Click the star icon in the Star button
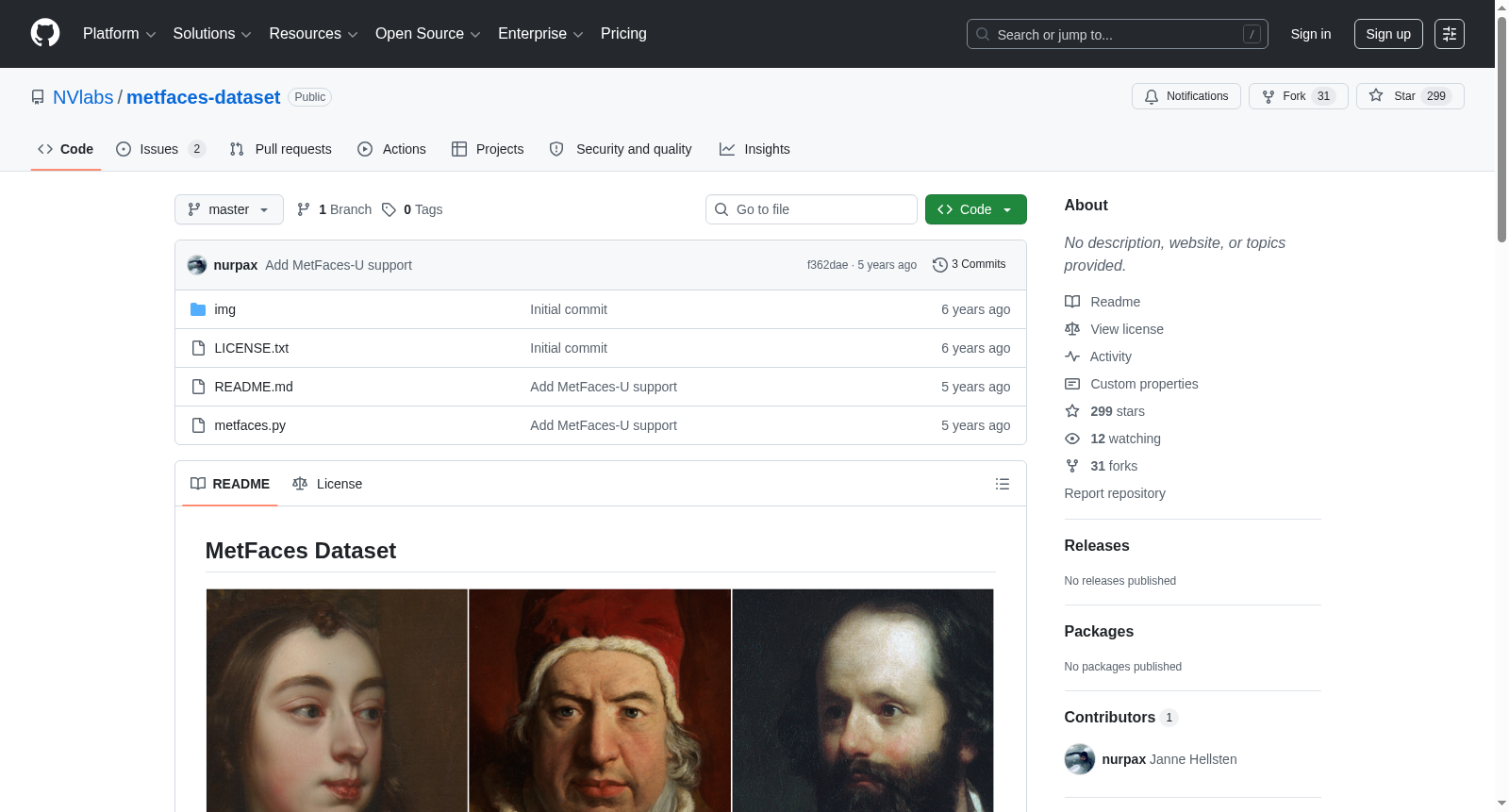The width and height of the screenshot is (1509, 812). (x=1376, y=96)
